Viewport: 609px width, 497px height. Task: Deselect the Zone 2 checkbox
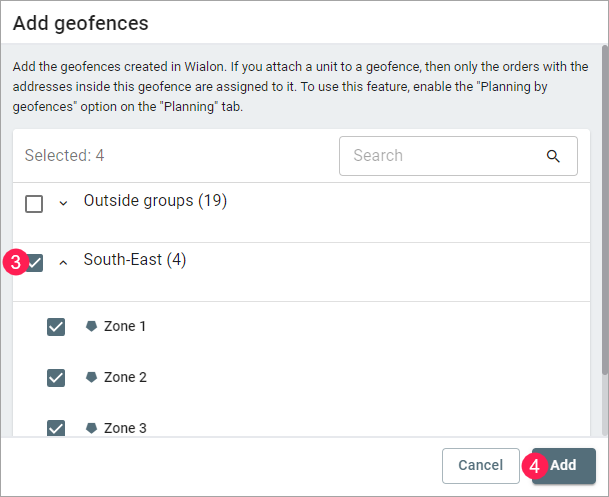coord(56,378)
